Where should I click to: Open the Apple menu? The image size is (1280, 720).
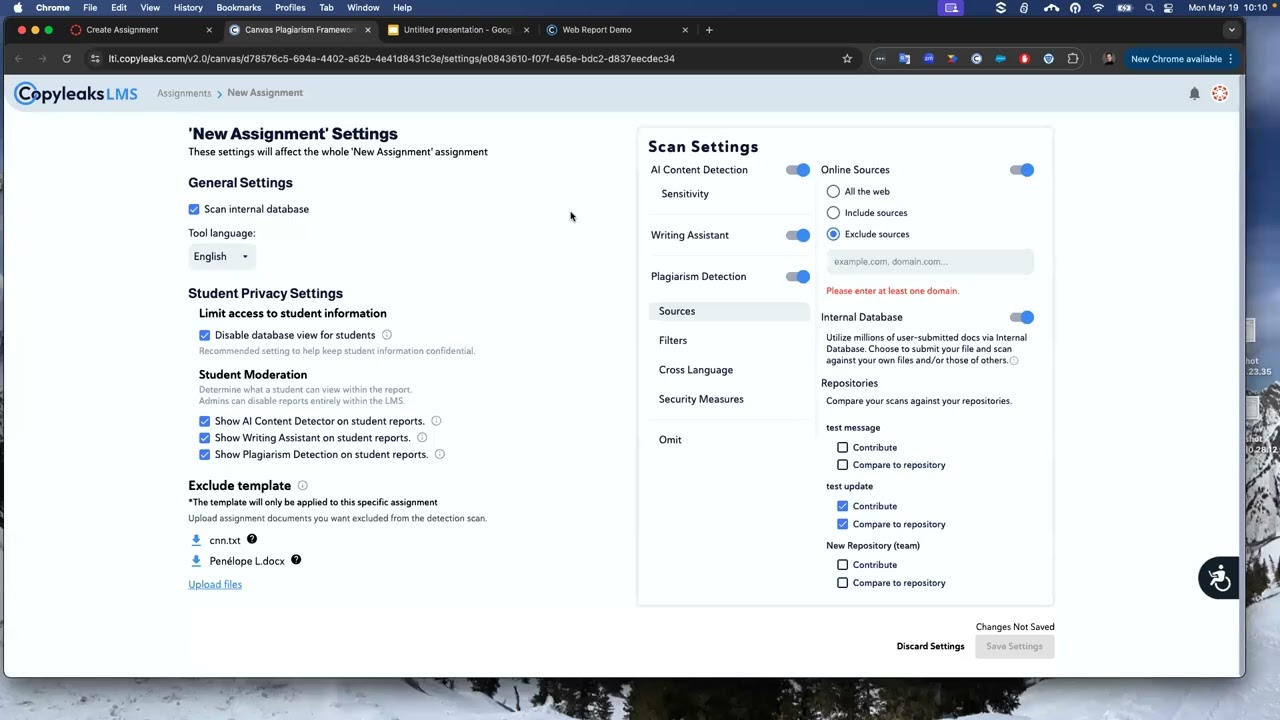[17, 7]
